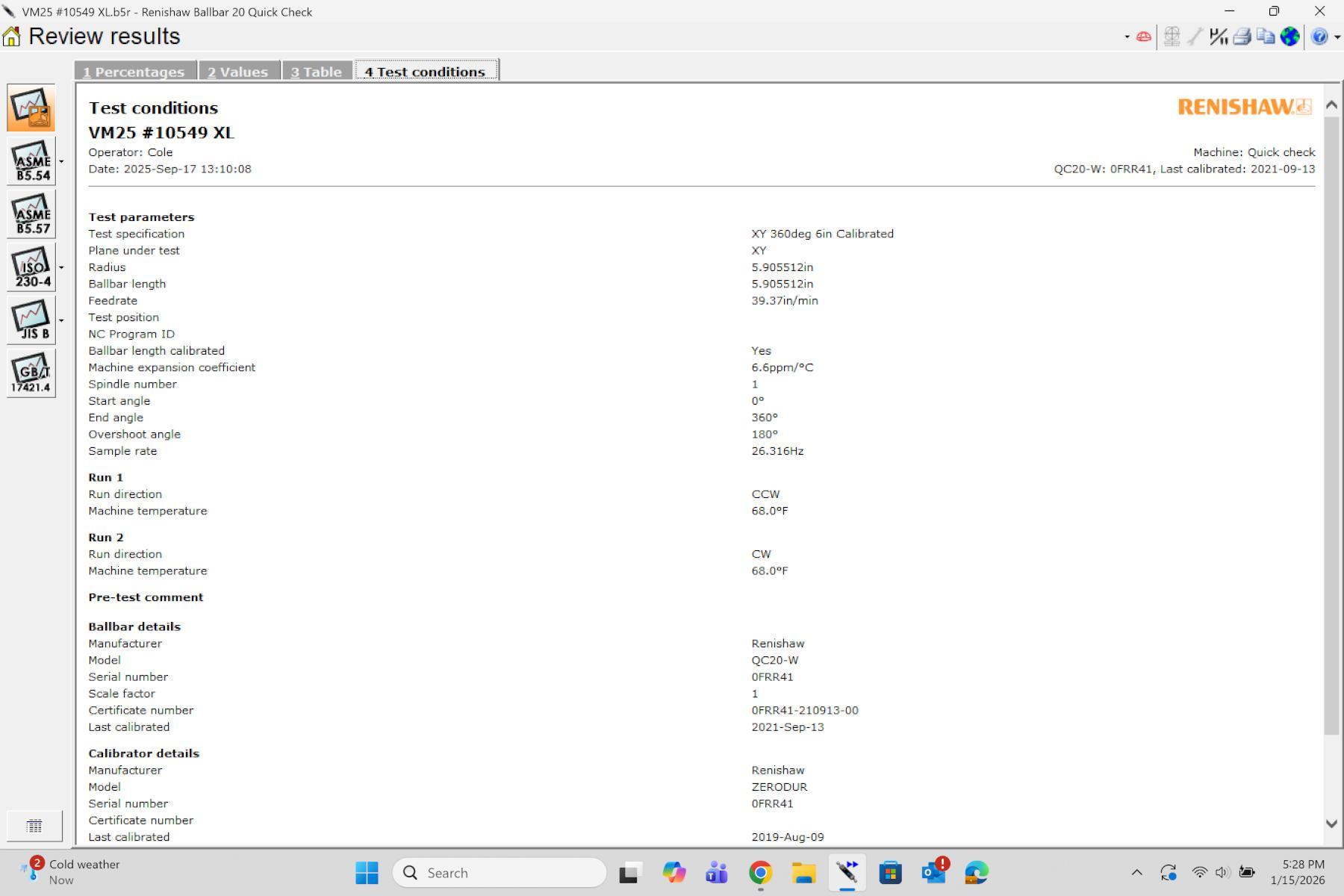Select the JIS B analysis report

tap(31, 320)
